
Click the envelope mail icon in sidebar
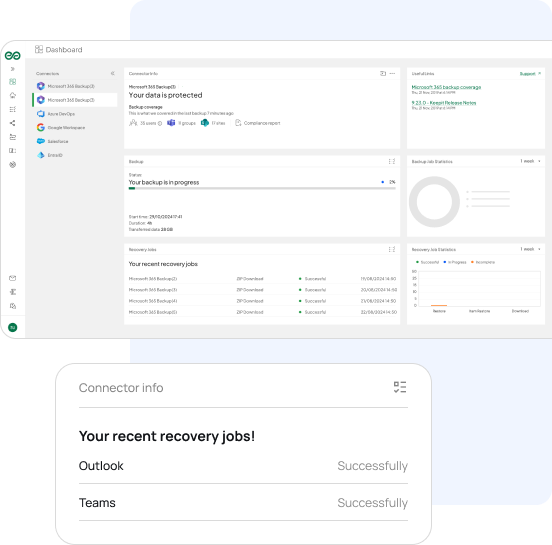[13, 278]
